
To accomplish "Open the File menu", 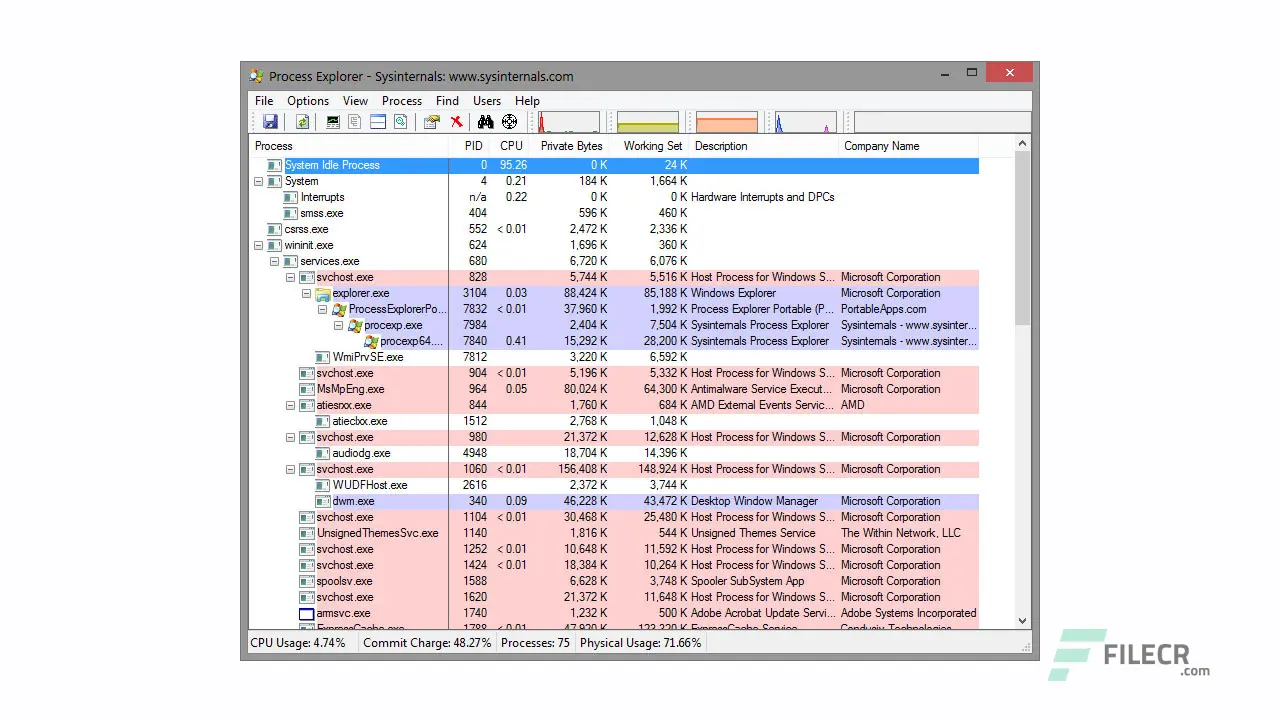I will [x=264, y=101].
